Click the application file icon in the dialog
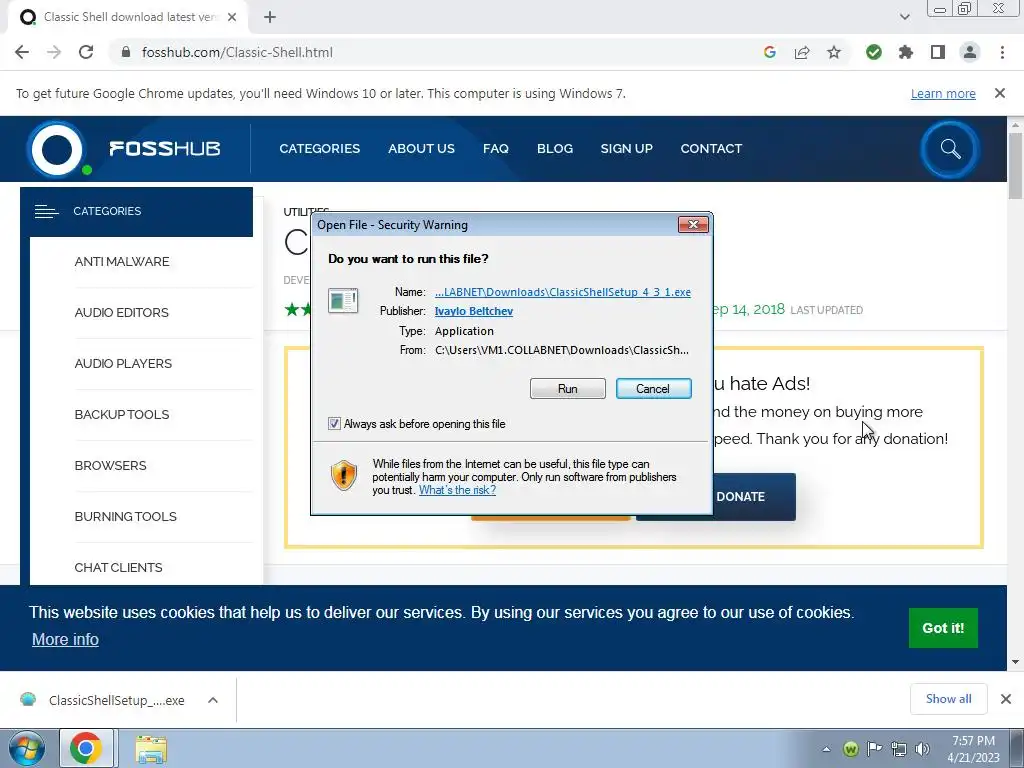 point(343,300)
